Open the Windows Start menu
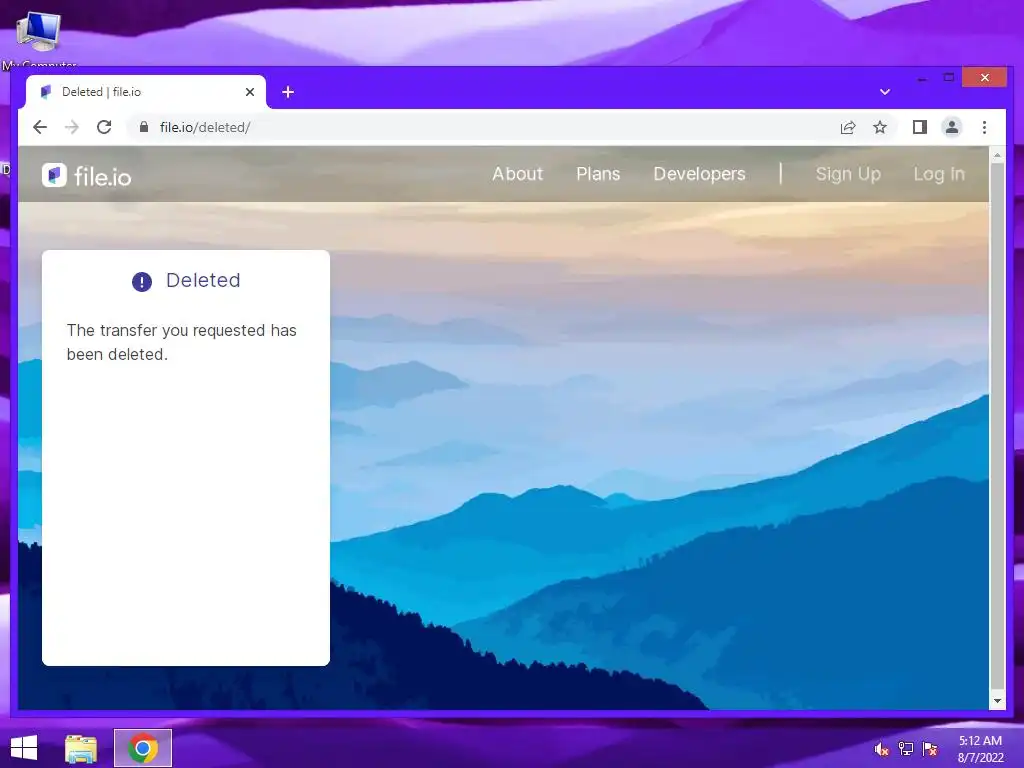The width and height of the screenshot is (1024, 768). (x=24, y=748)
